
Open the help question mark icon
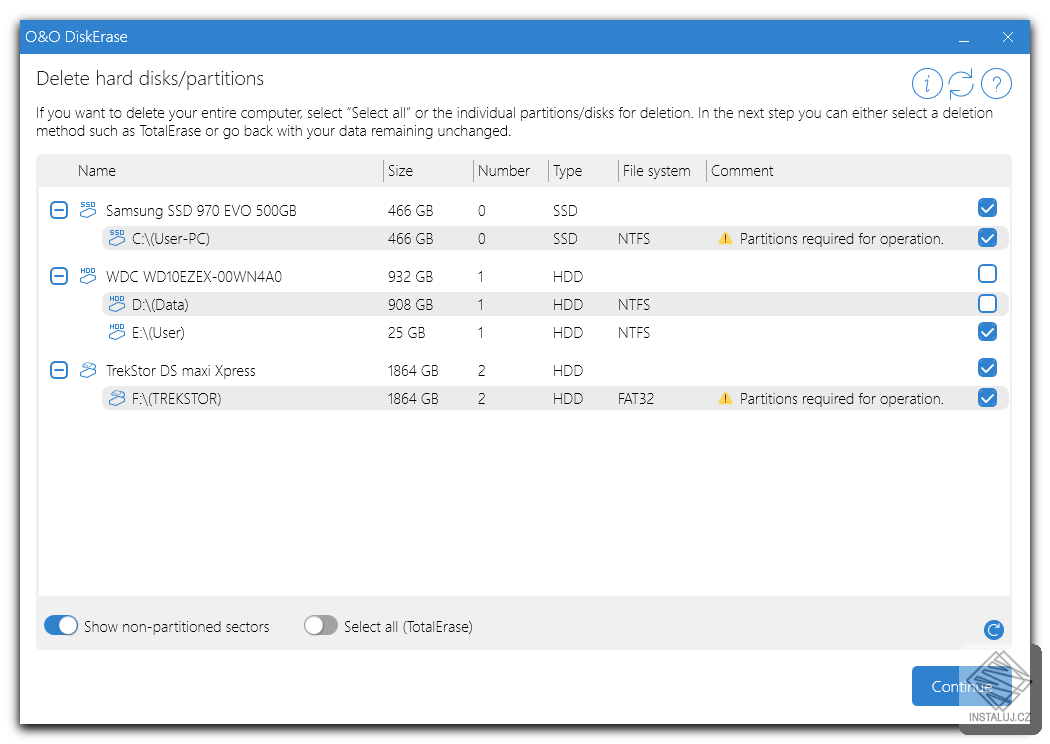[996, 84]
